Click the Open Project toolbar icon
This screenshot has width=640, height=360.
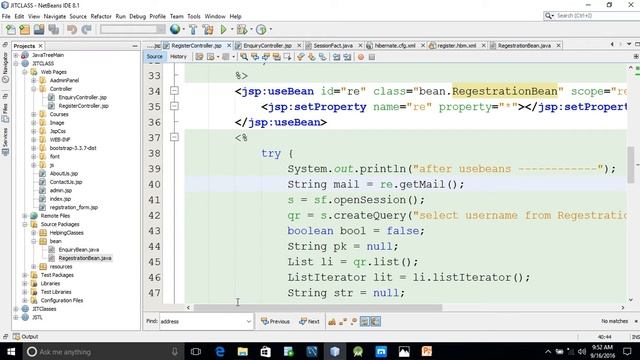[39, 29]
